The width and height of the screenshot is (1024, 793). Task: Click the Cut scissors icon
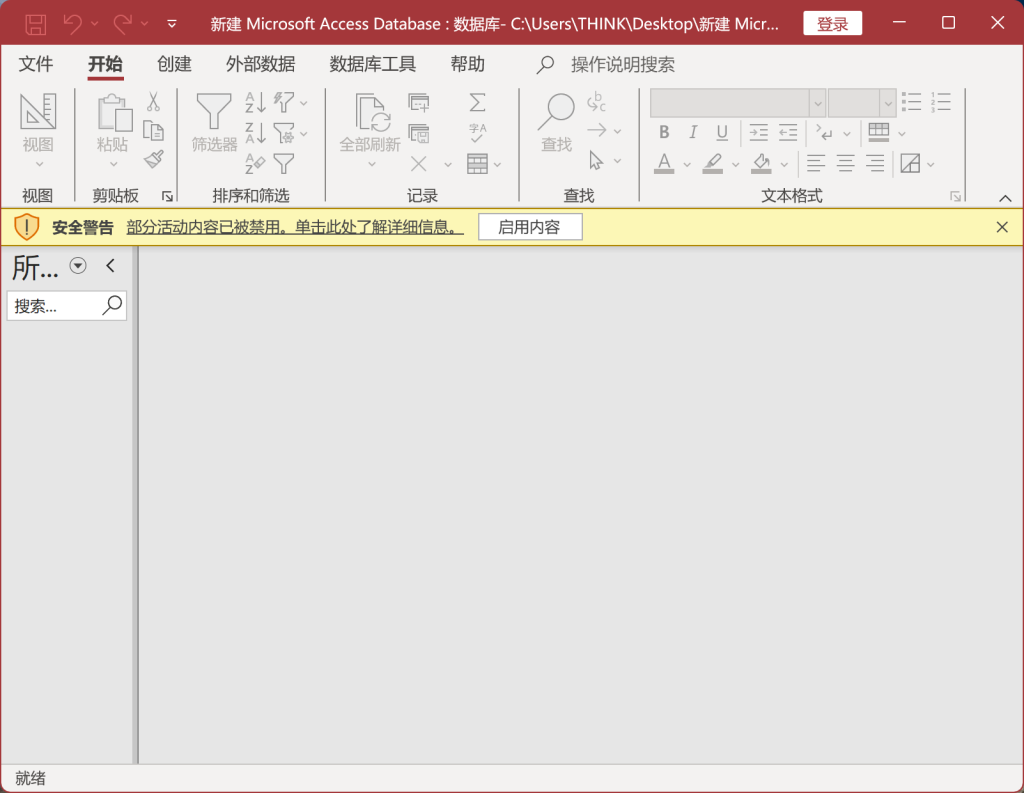coord(153,101)
